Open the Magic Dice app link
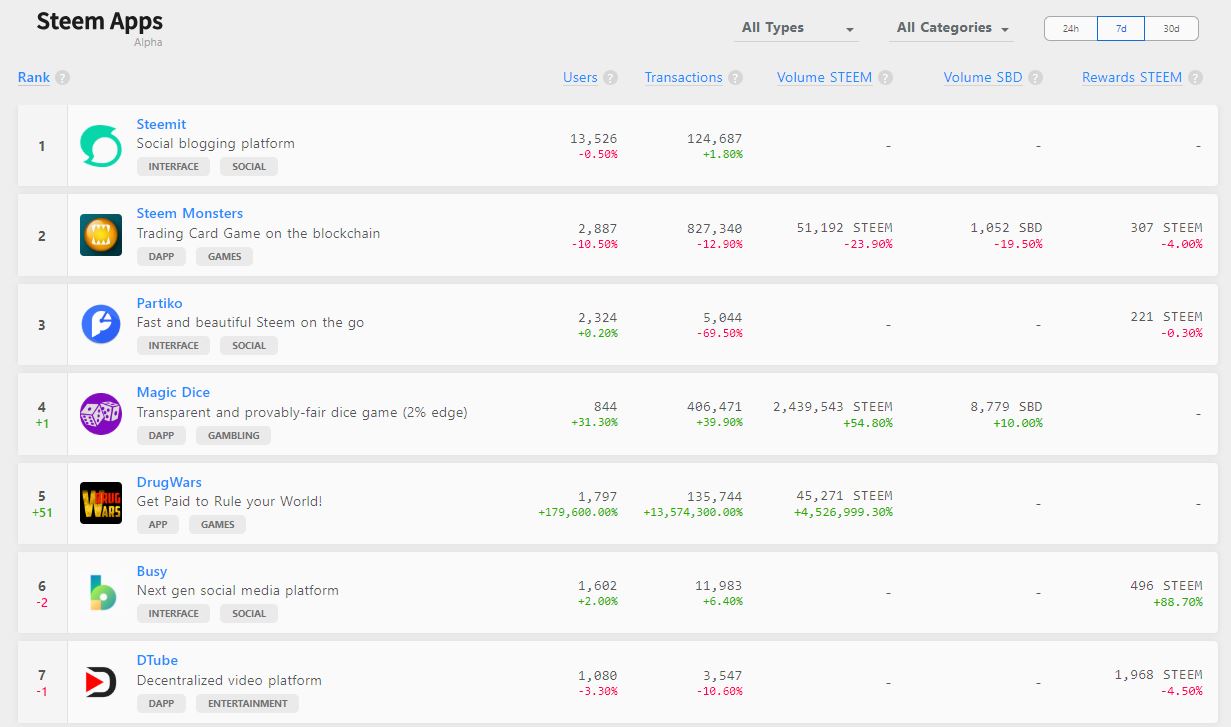The height and width of the screenshot is (727, 1231). [173, 392]
